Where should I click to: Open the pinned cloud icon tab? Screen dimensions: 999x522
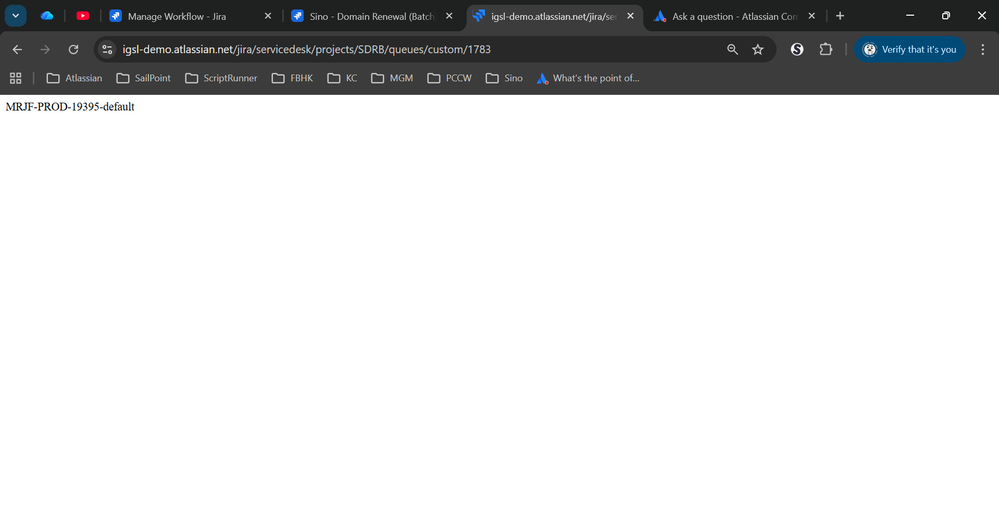(x=47, y=16)
